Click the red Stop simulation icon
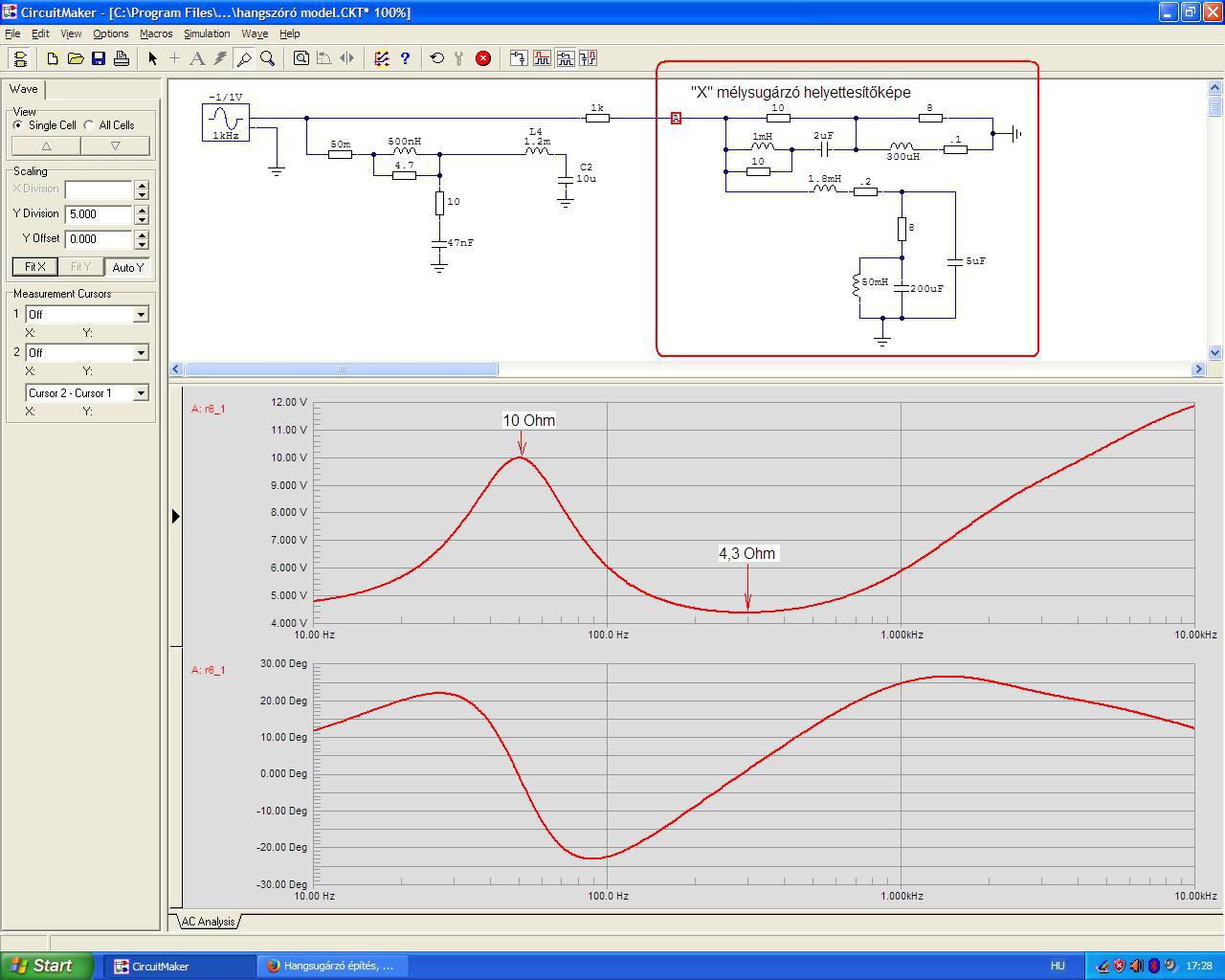This screenshot has height=980, width=1225. [483, 58]
